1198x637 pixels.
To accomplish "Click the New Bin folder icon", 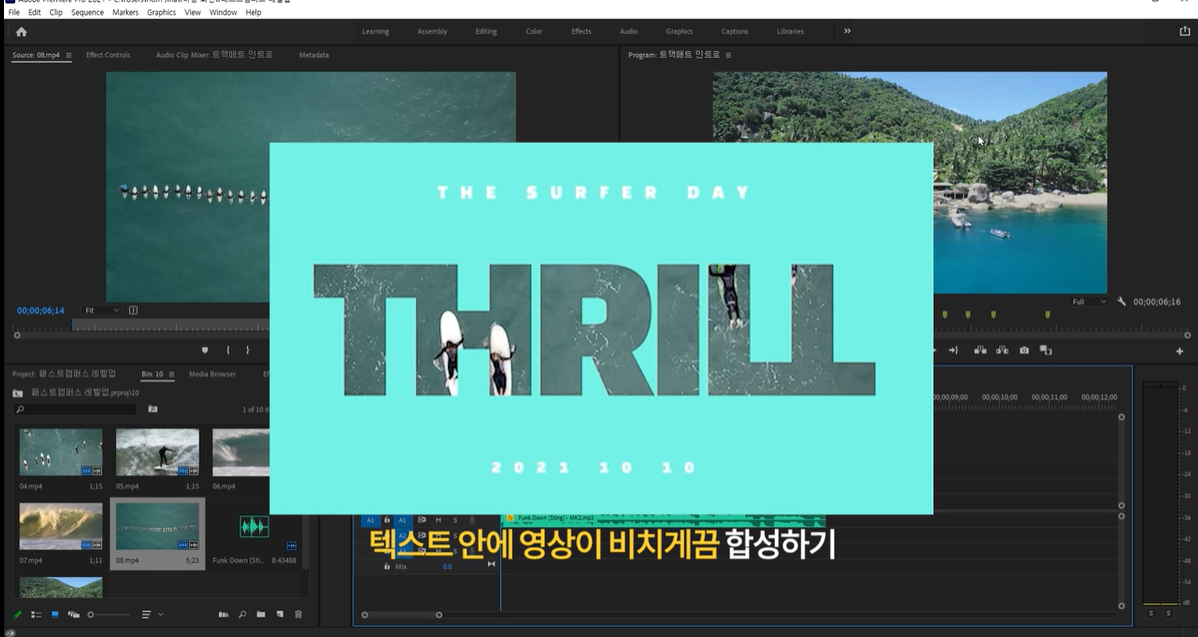I will click(x=261, y=615).
